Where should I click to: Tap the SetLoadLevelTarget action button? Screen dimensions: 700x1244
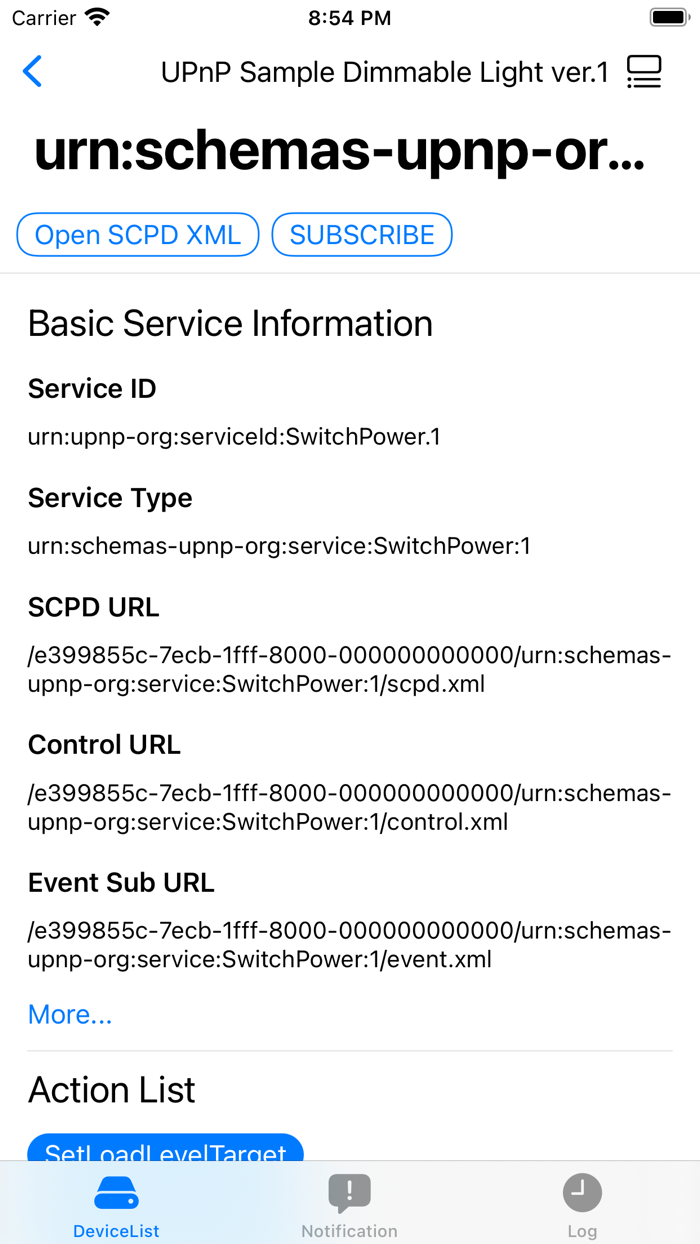click(x=165, y=1152)
